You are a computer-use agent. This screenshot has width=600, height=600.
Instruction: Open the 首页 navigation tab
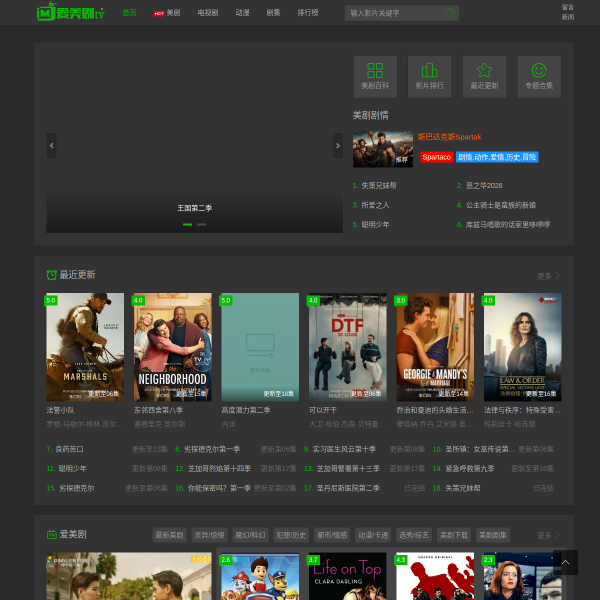[129, 13]
